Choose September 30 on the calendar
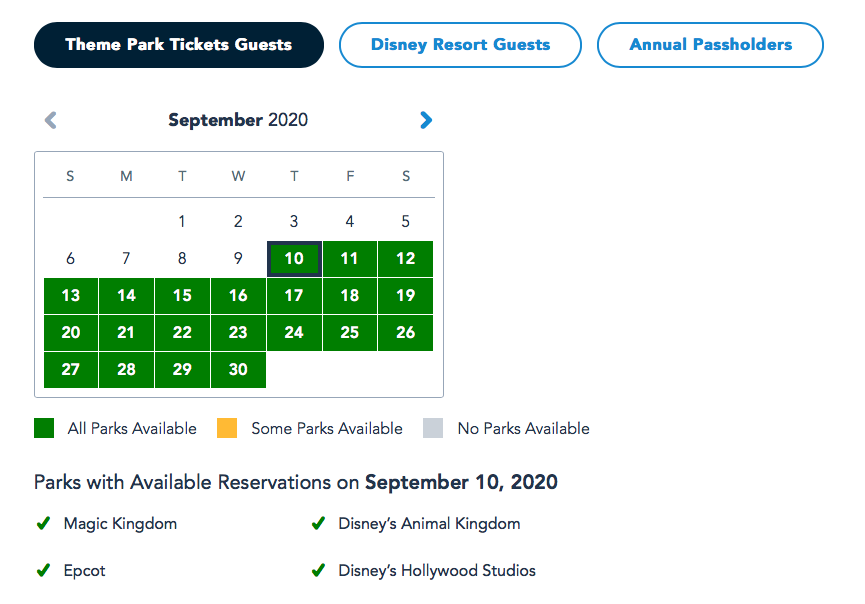Image resolution: width=865 pixels, height=604 pixels. pyautogui.click(x=238, y=370)
